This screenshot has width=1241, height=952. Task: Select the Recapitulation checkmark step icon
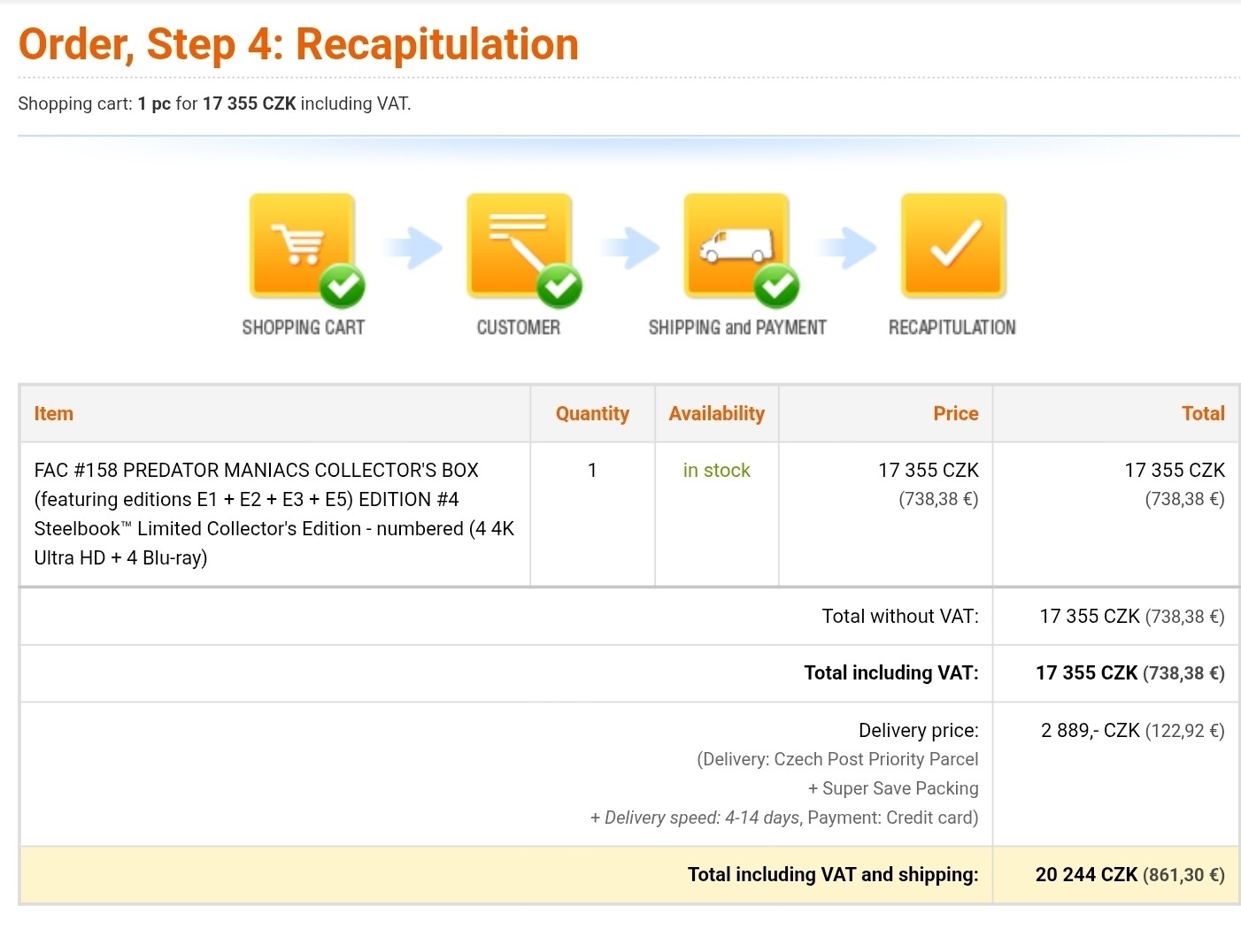pyautogui.click(x=953, y=246)
